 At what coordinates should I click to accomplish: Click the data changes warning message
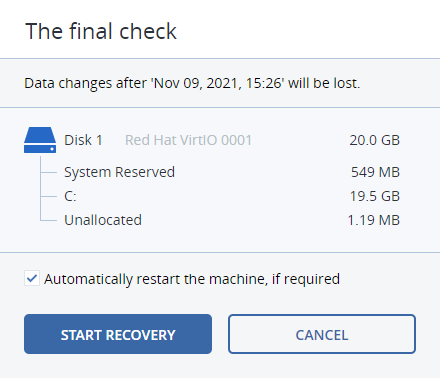pos(192,83)
